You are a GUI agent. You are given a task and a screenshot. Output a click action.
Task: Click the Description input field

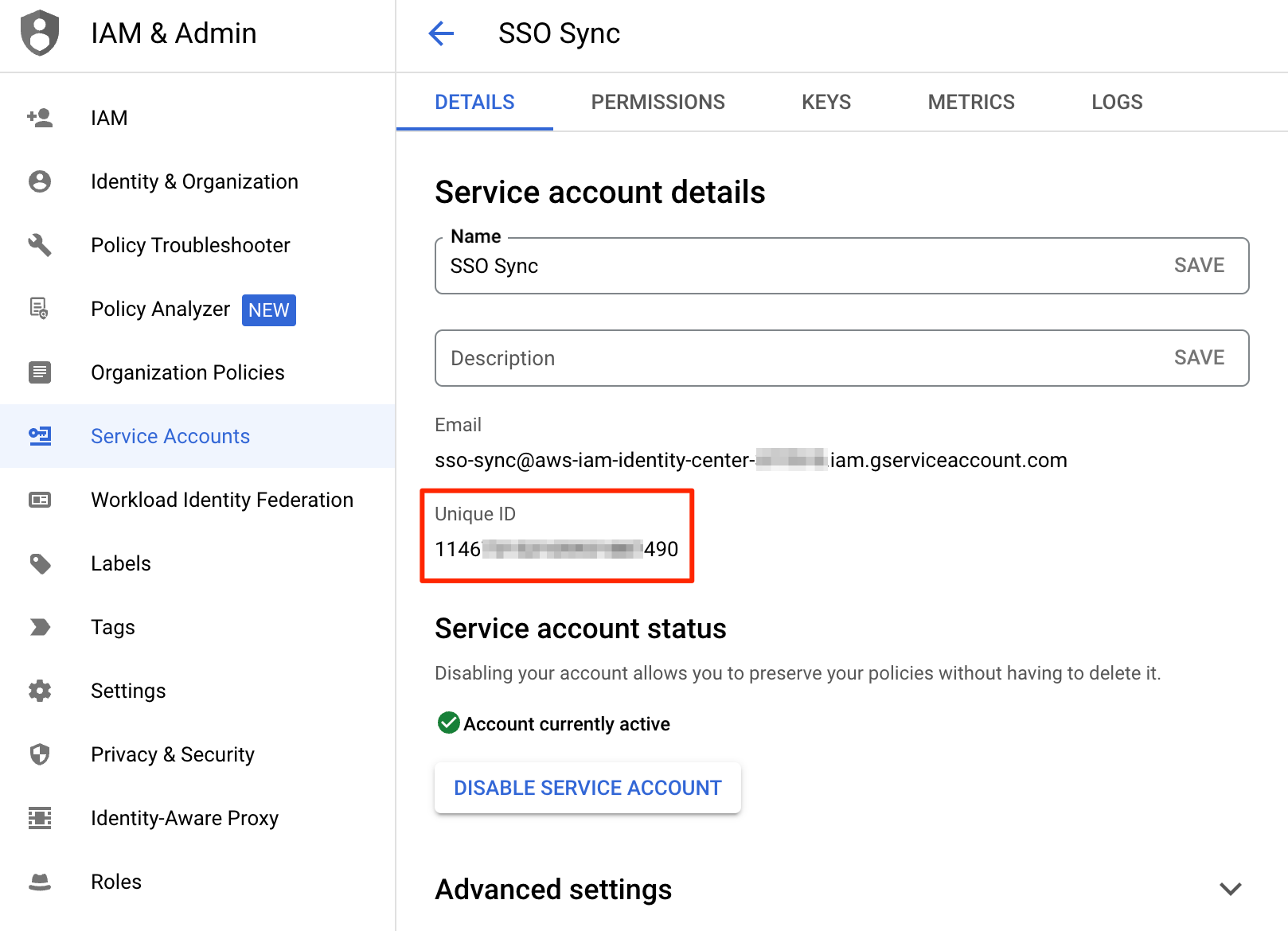[x=841, y=358]
